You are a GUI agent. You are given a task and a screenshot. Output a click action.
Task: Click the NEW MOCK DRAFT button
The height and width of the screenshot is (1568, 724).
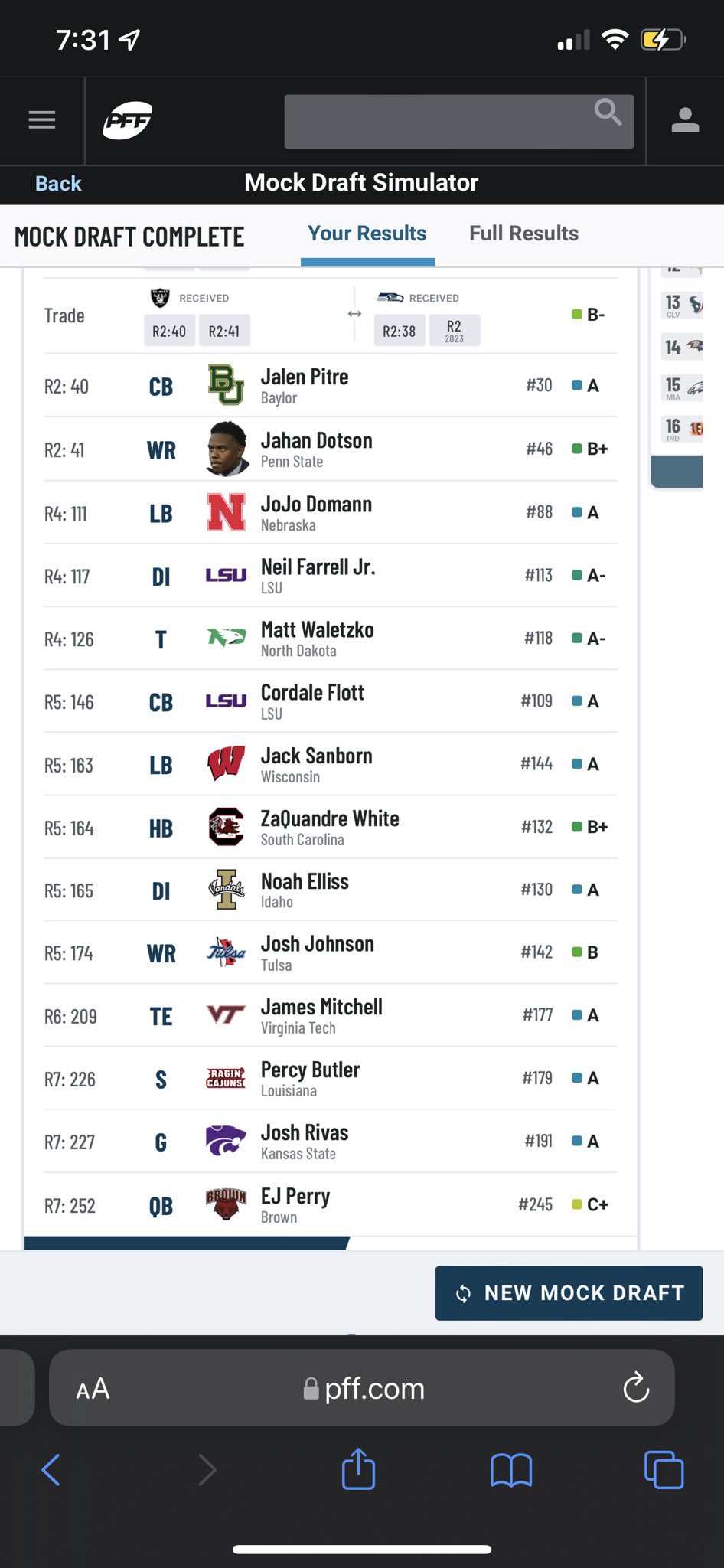[x=569, y=1293]
